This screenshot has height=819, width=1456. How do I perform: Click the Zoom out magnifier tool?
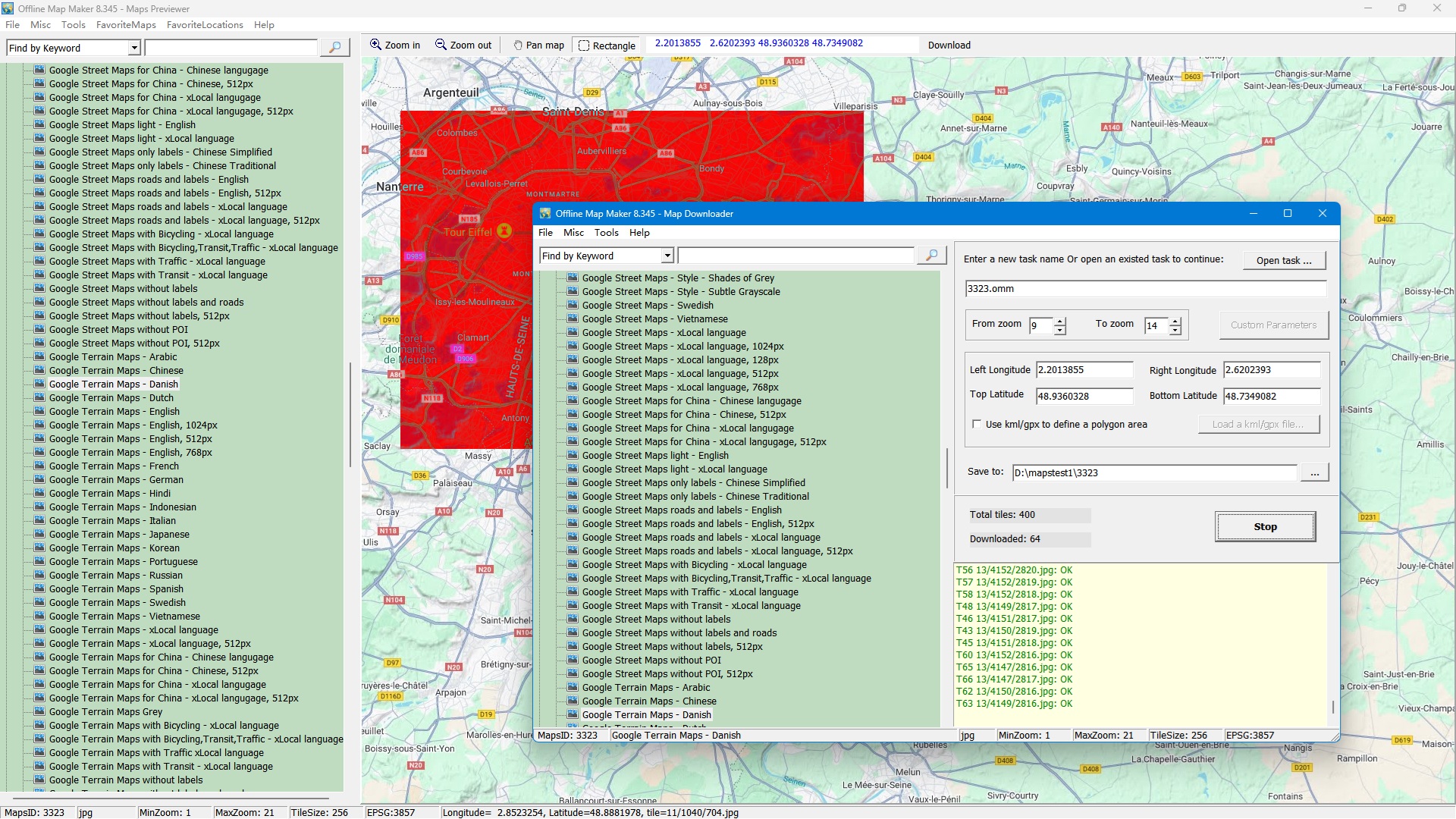pyautogui.click(x=463, y=45)
